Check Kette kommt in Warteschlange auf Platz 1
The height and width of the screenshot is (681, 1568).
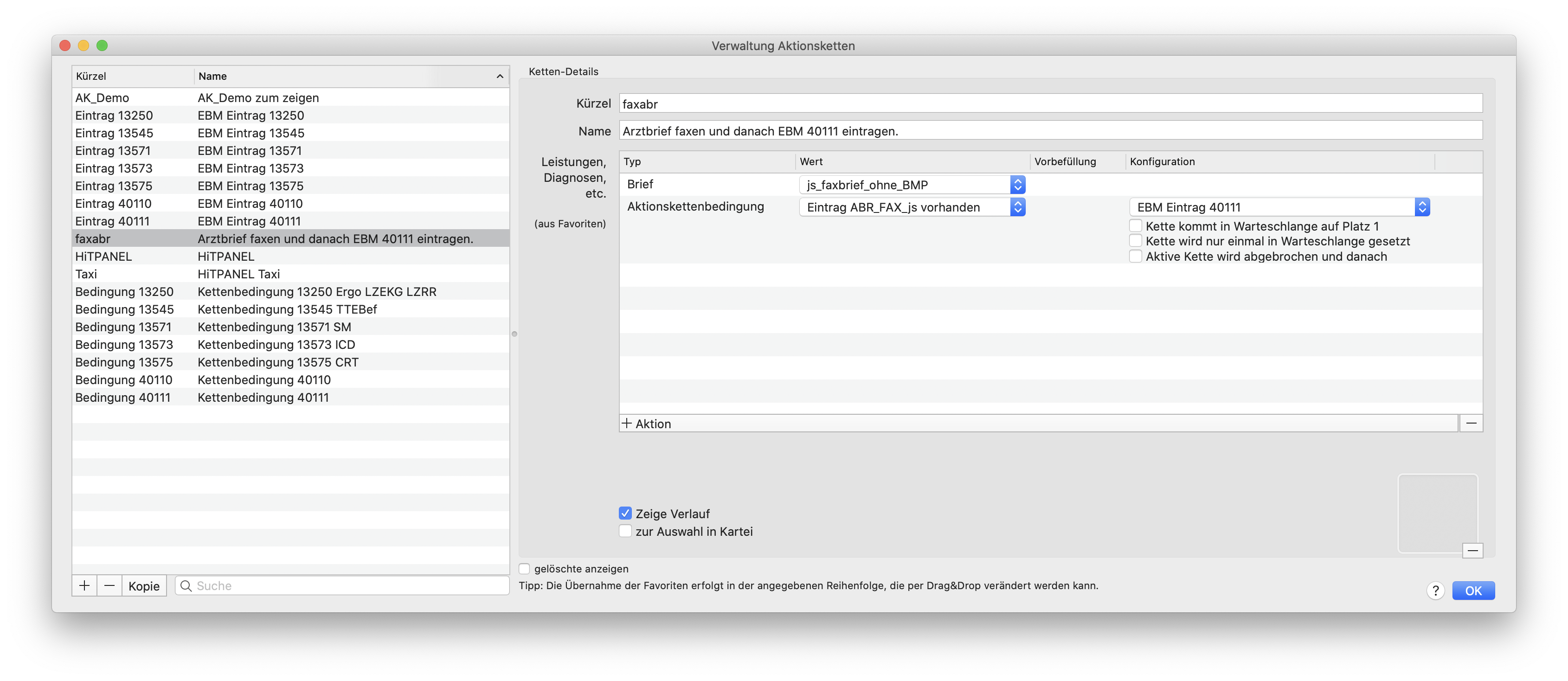click(x=1135, y=226)
